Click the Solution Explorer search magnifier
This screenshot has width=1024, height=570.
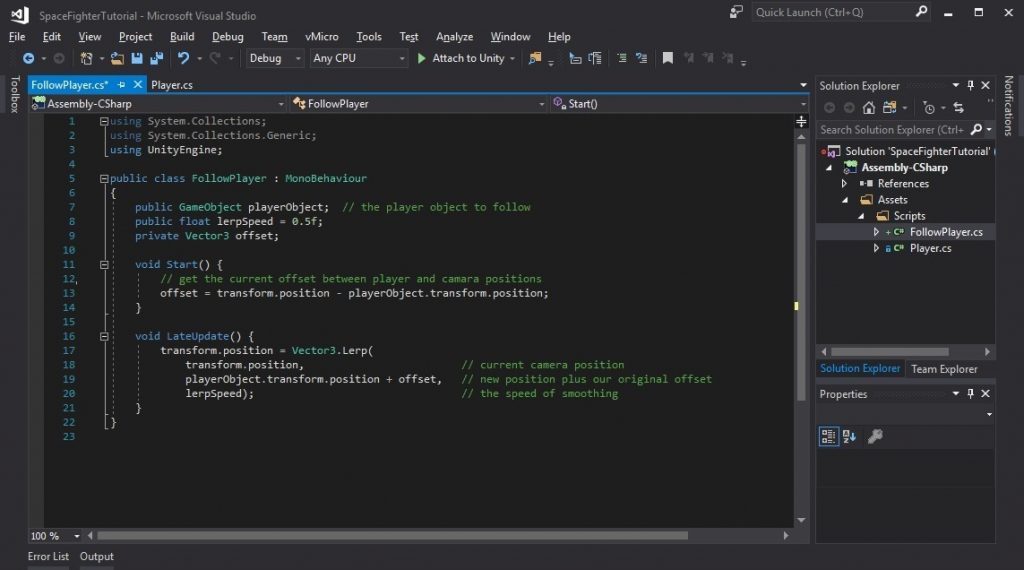[x=976, y=129]
